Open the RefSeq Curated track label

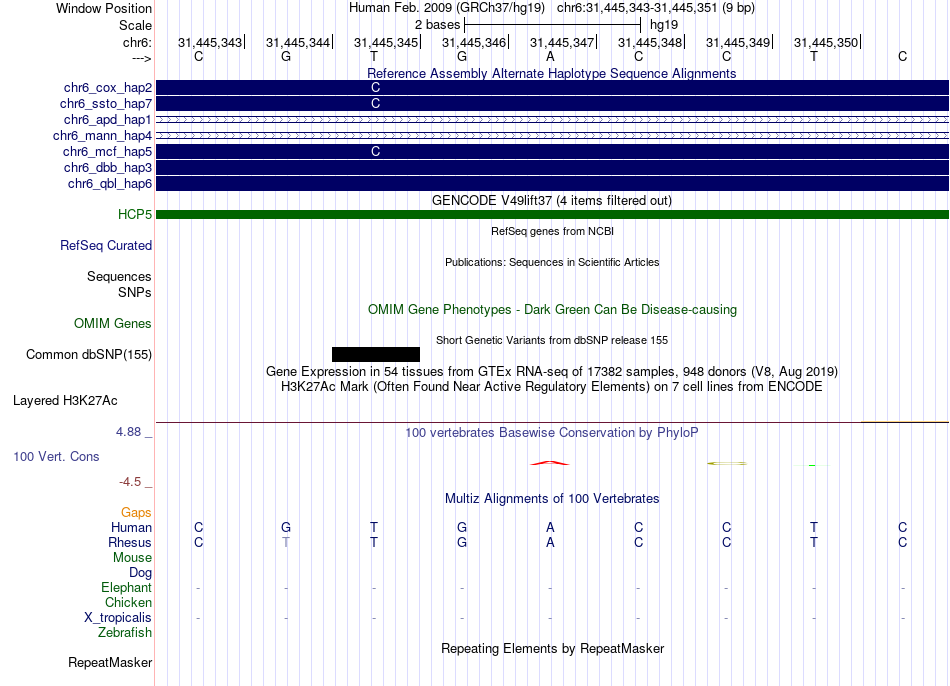[106, 245]
